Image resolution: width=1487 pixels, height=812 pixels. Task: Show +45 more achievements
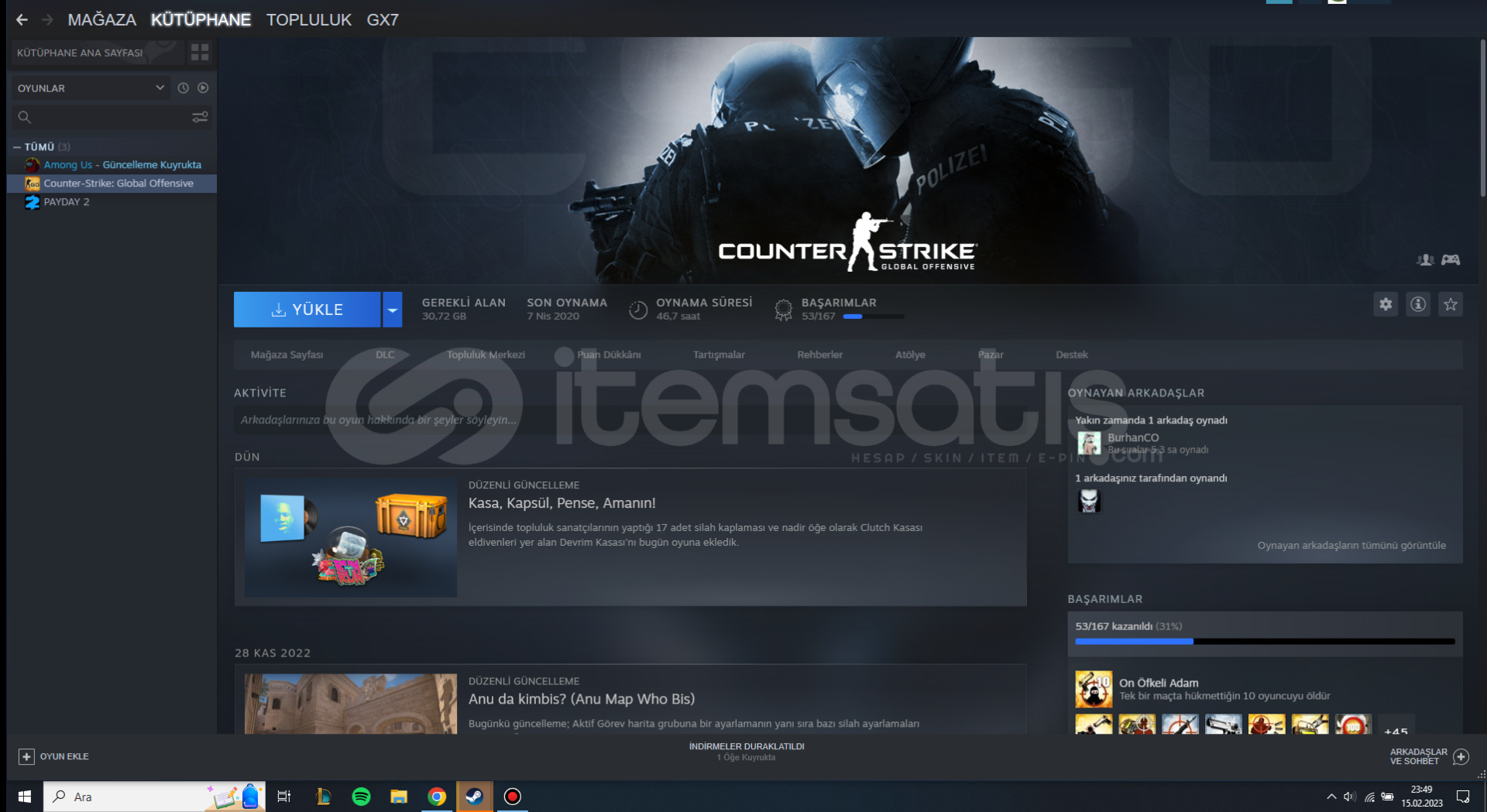click(1396, 726)
